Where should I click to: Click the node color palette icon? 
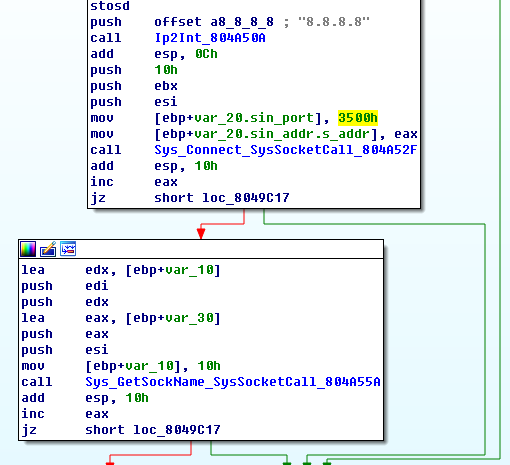pos(28,249)
